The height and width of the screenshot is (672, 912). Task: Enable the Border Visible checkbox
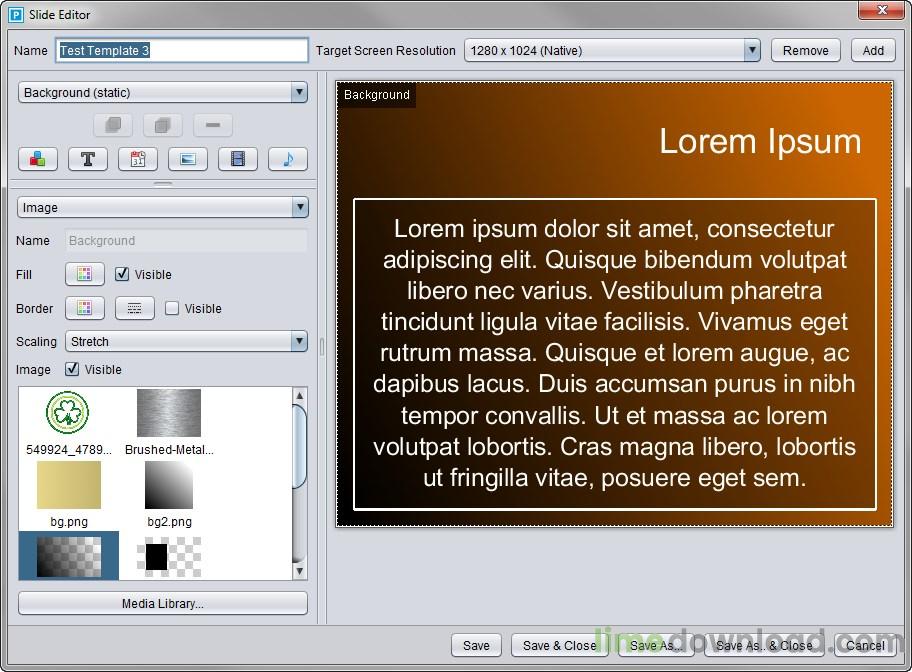tap(172, 308)
